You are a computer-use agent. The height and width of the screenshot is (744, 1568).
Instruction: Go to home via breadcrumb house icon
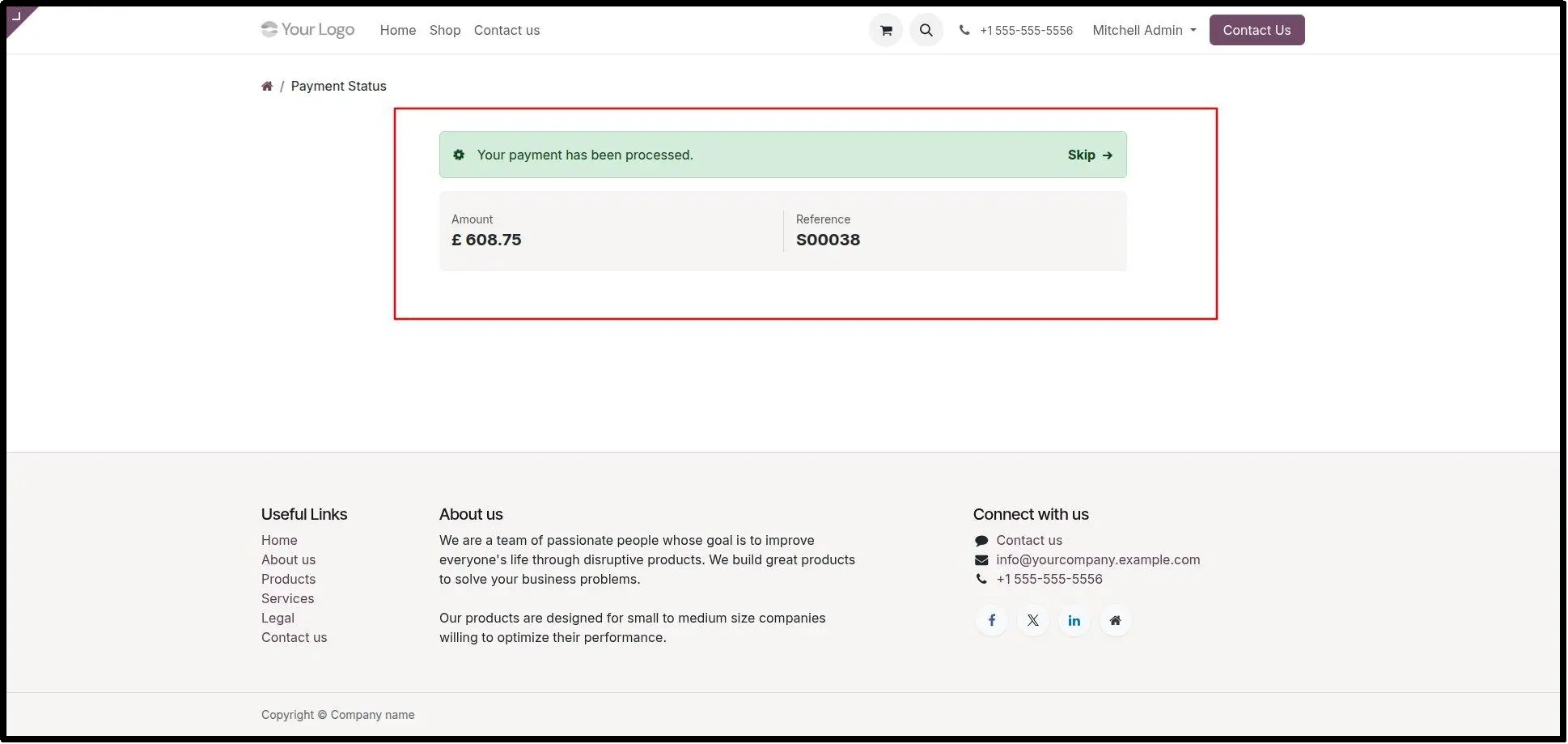[x=267, y=86]
